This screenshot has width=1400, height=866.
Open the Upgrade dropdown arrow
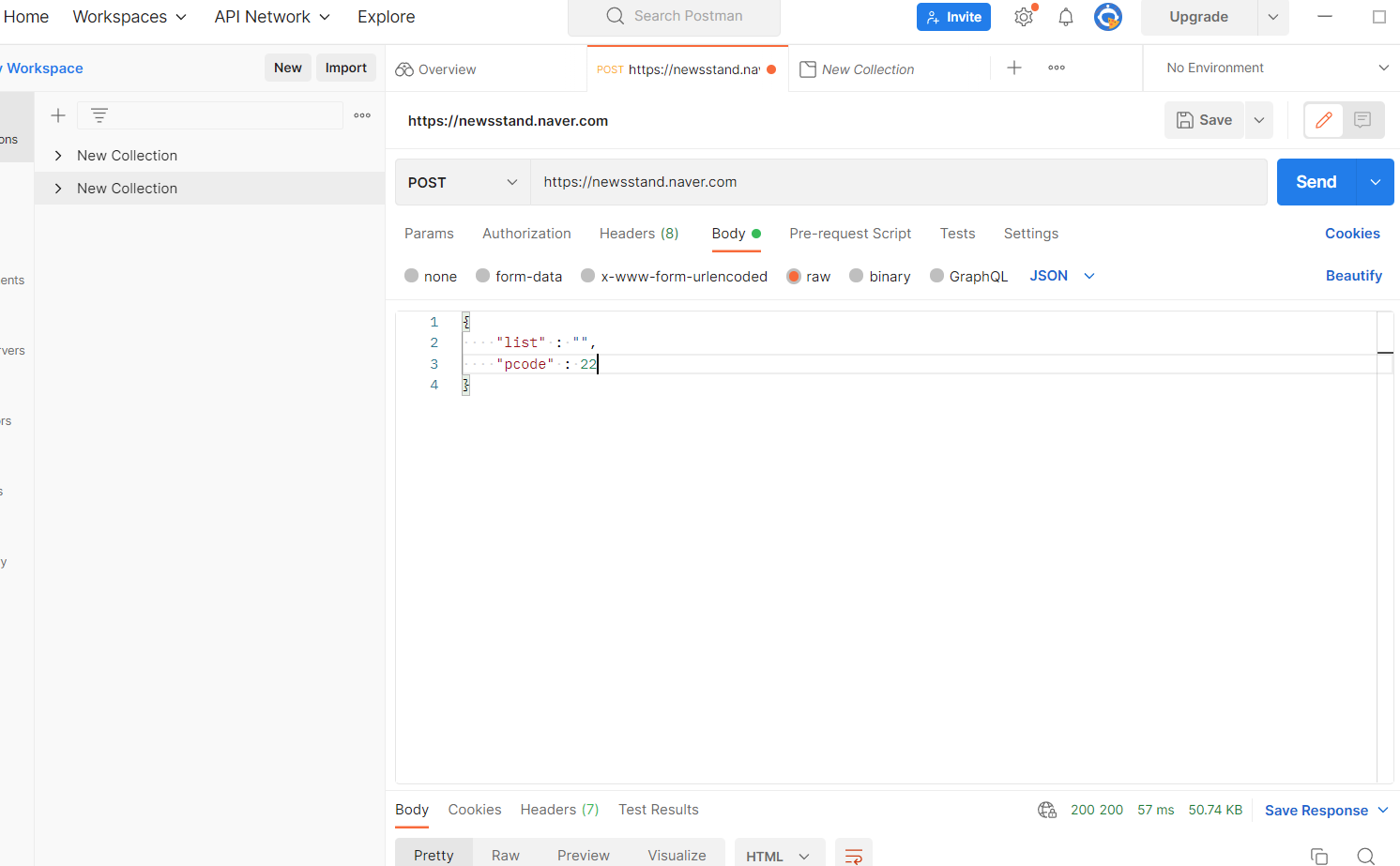tap(1273, 17)
